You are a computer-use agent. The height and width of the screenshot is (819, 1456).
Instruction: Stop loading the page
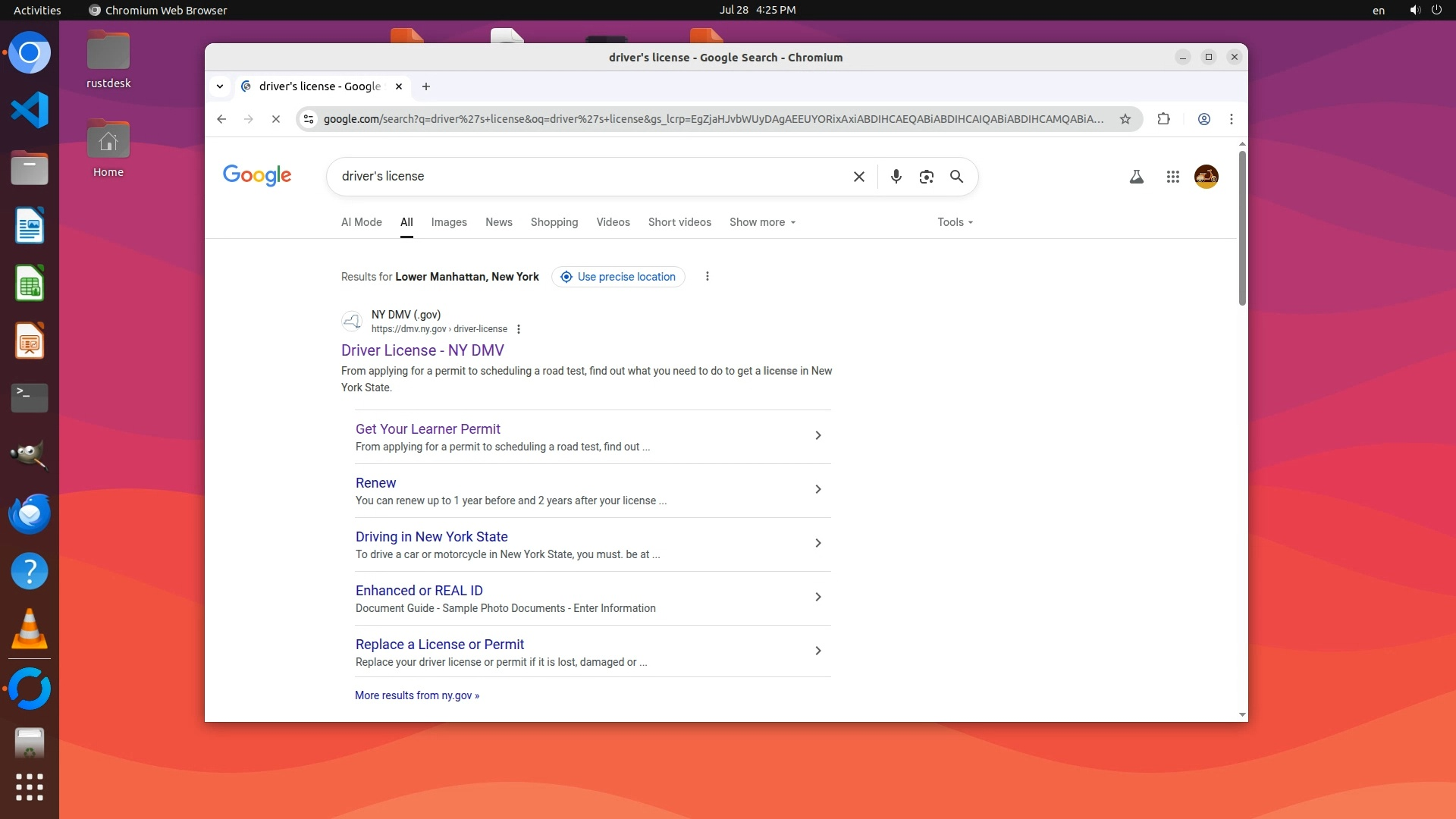(x=276, y=119)
